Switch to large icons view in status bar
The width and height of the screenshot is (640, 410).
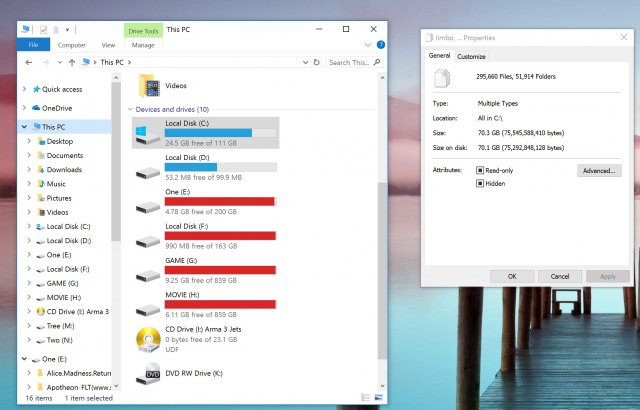pyautogui.click(x=379, y=397)
